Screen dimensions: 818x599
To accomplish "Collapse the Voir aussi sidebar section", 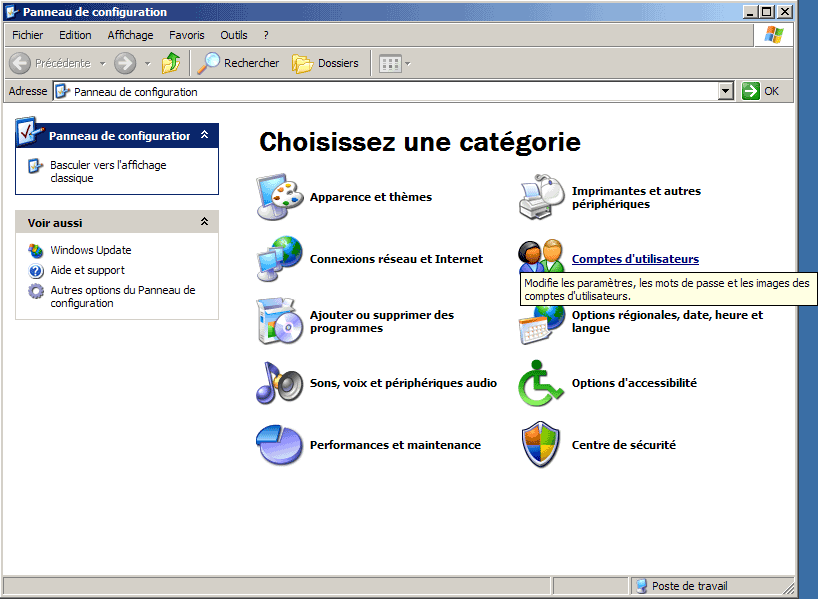I will pyautogui.click(x=204, y=222).
